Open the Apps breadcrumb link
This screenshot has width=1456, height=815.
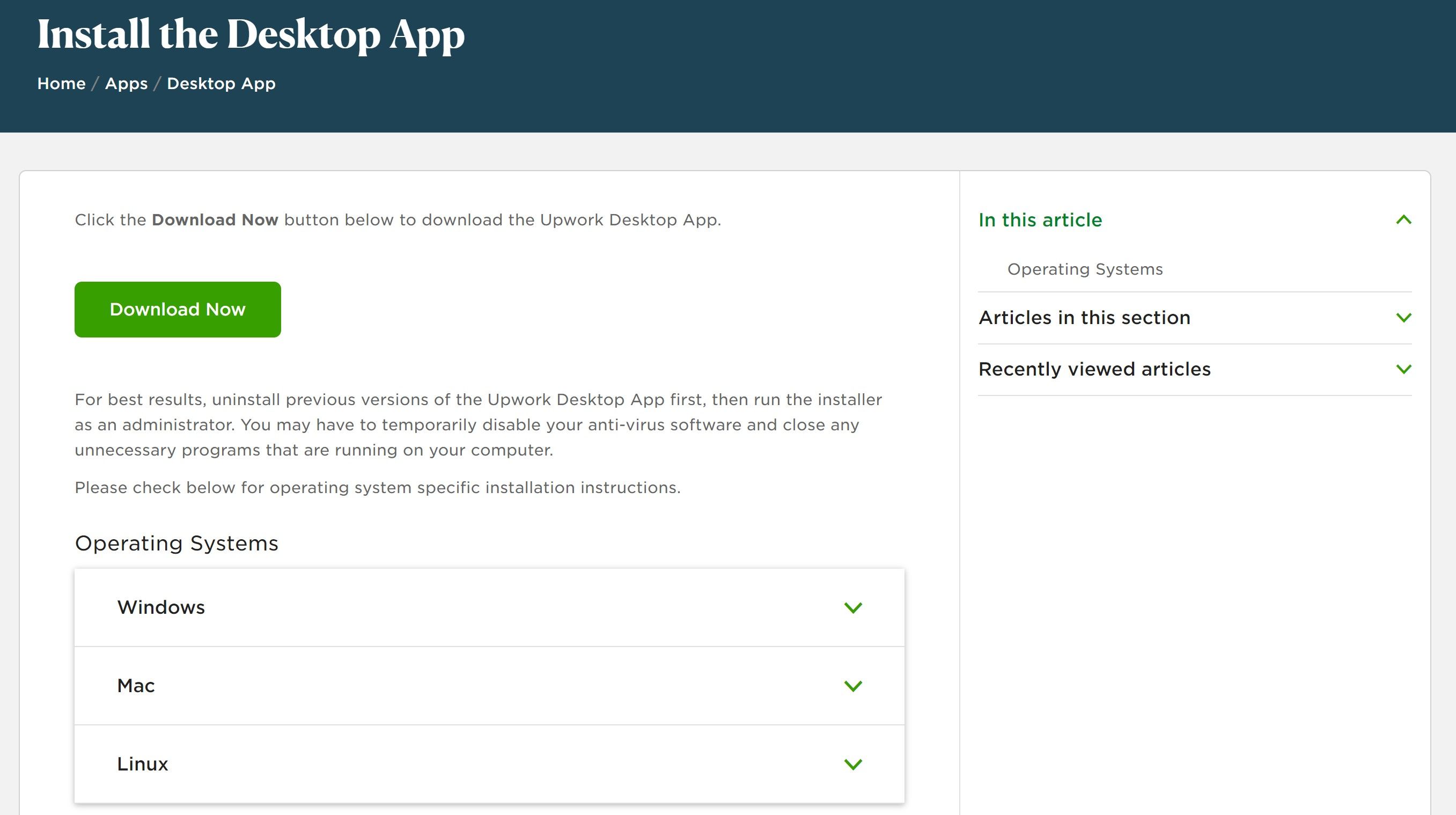tap(127, 83)
